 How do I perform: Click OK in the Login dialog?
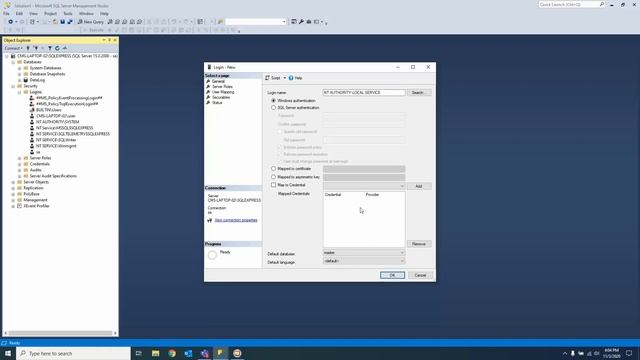[392, 275]
